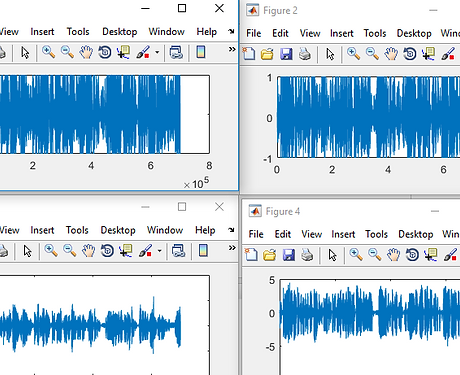Open Desktop menu in Figure 4

pyautogui.click(x=416, y=234)
